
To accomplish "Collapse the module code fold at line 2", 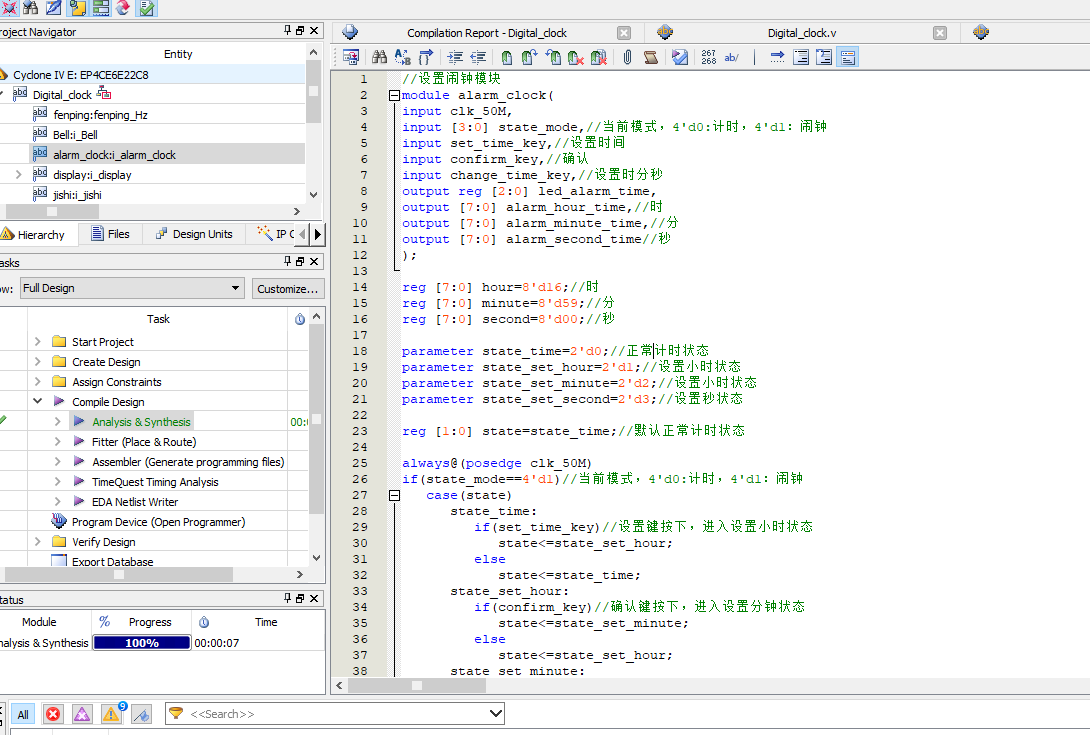I will [394, 95].
